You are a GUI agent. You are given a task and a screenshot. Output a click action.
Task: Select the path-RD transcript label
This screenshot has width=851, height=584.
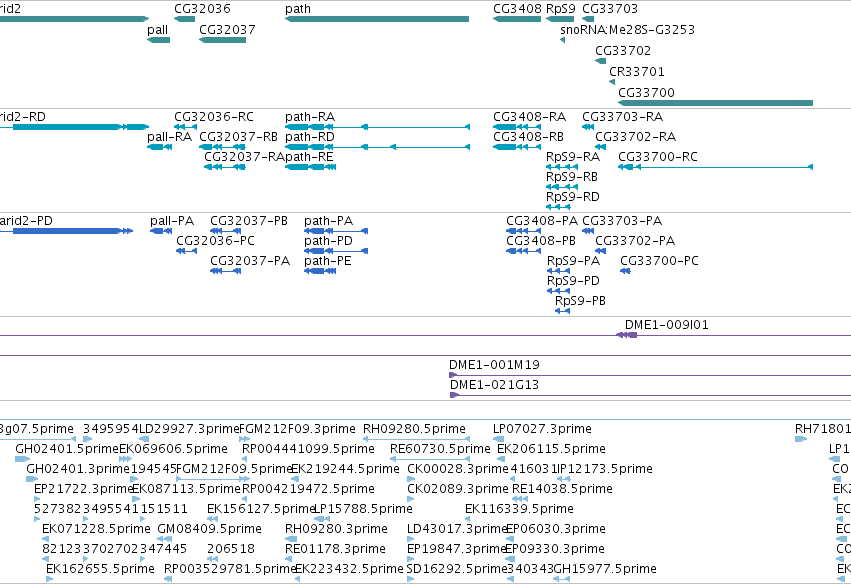click(x=310, y=137)
